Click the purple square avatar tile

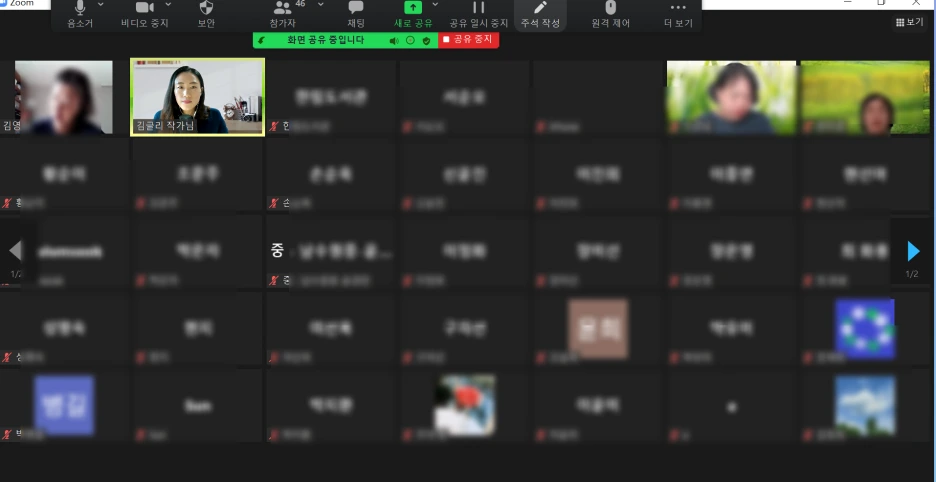point(64,405)
